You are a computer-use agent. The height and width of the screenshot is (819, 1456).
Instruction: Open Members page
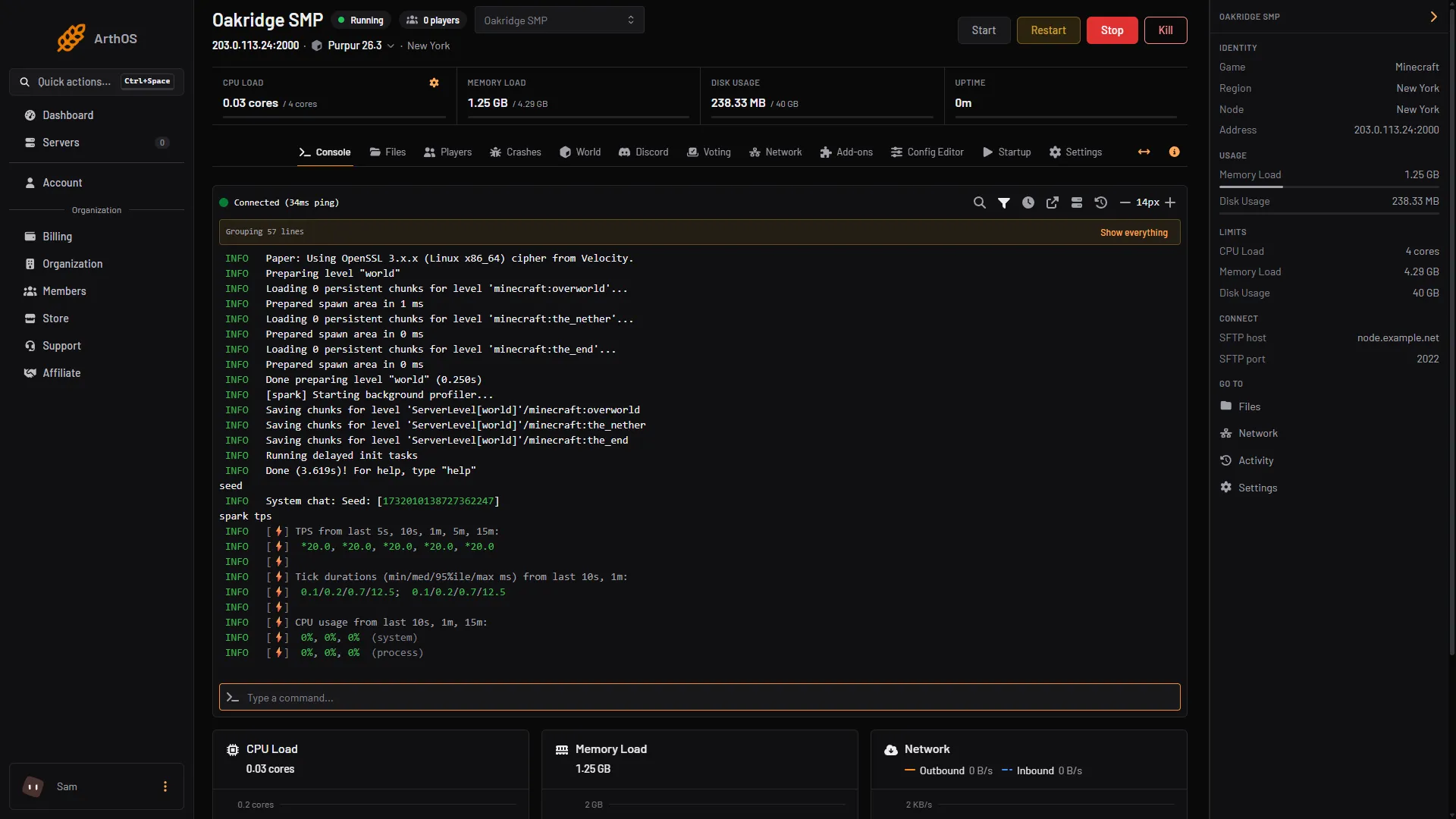pyautogui.click(x=96, y=291)
